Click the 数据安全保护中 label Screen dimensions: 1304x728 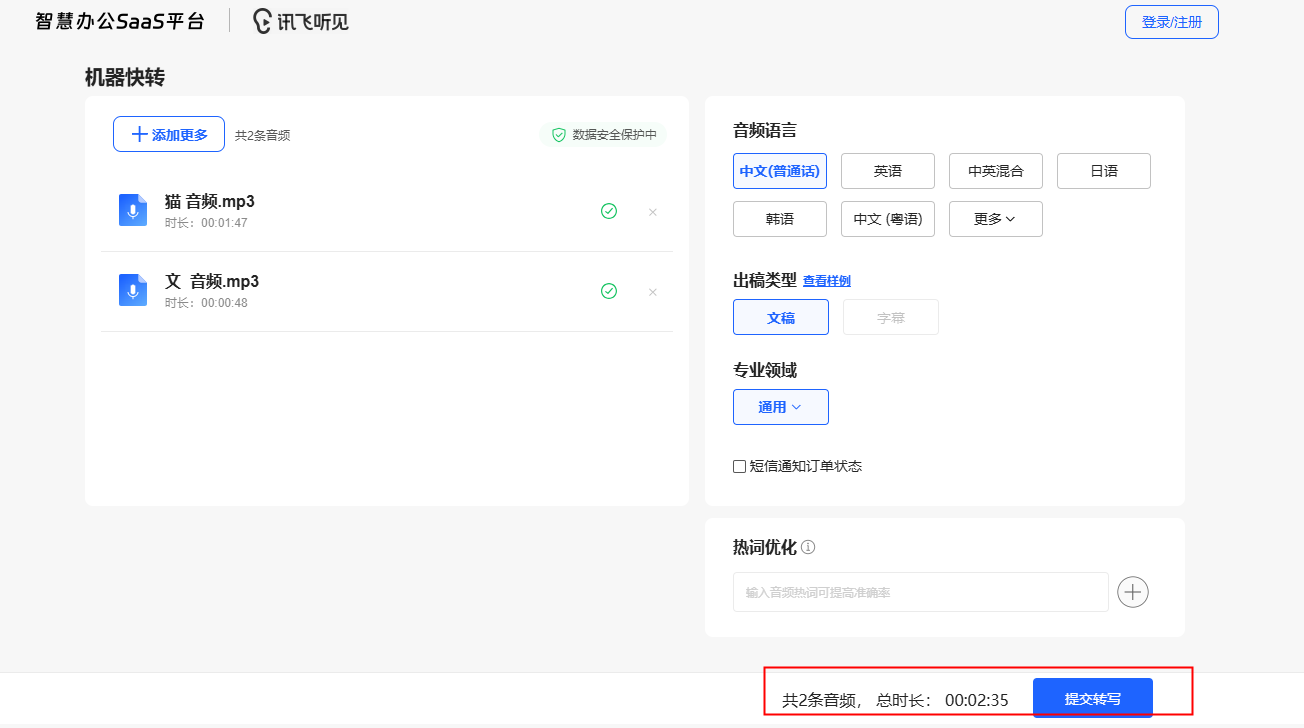click(x=615, y=135)
